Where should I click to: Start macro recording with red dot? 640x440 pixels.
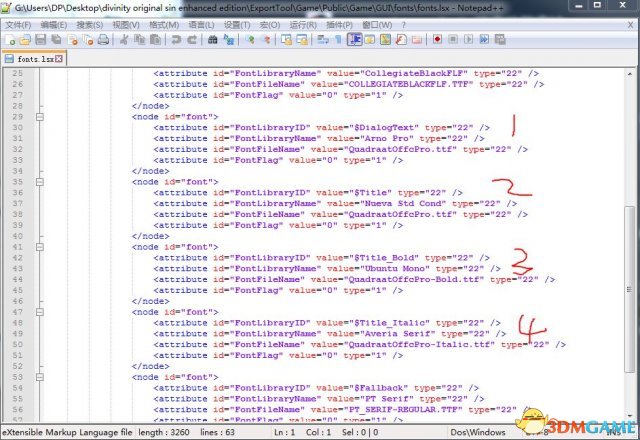click(438, 40)
